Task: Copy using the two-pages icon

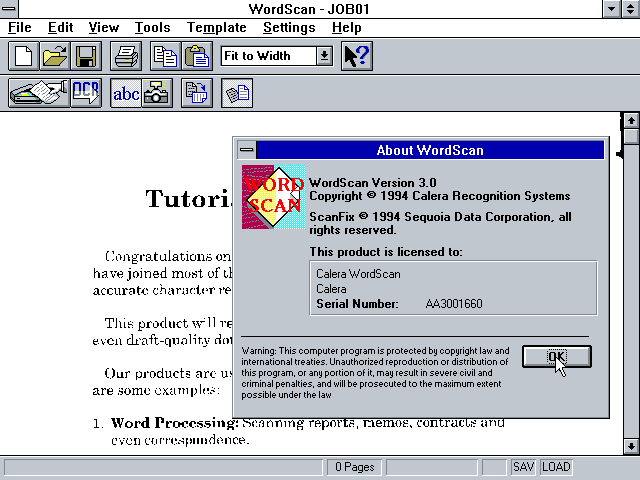Action: [165, 56]
